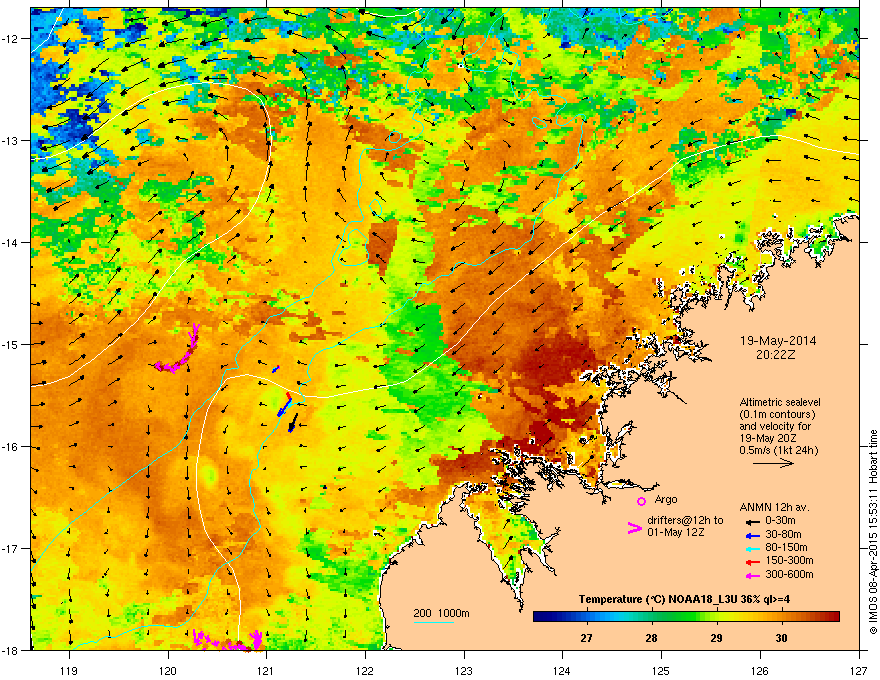Click the '150-300m' depth label
The width and height of the screenshot is (880, 680).
(789, 560)
